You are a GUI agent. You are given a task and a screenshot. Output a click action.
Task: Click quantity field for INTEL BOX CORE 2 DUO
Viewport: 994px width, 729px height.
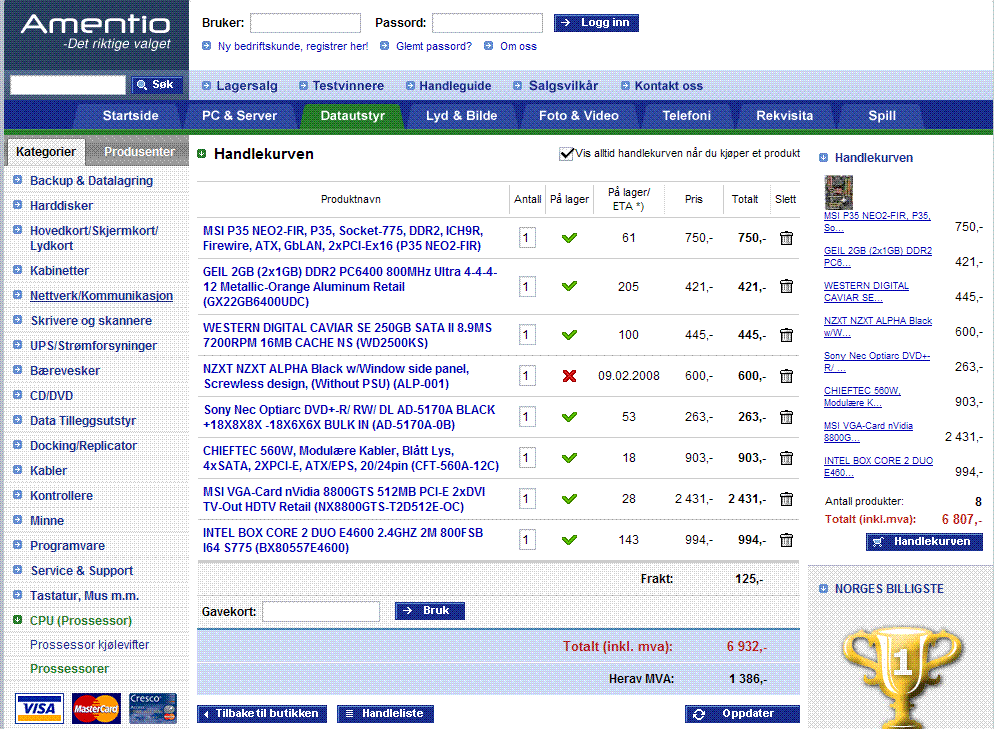[527, 540]
